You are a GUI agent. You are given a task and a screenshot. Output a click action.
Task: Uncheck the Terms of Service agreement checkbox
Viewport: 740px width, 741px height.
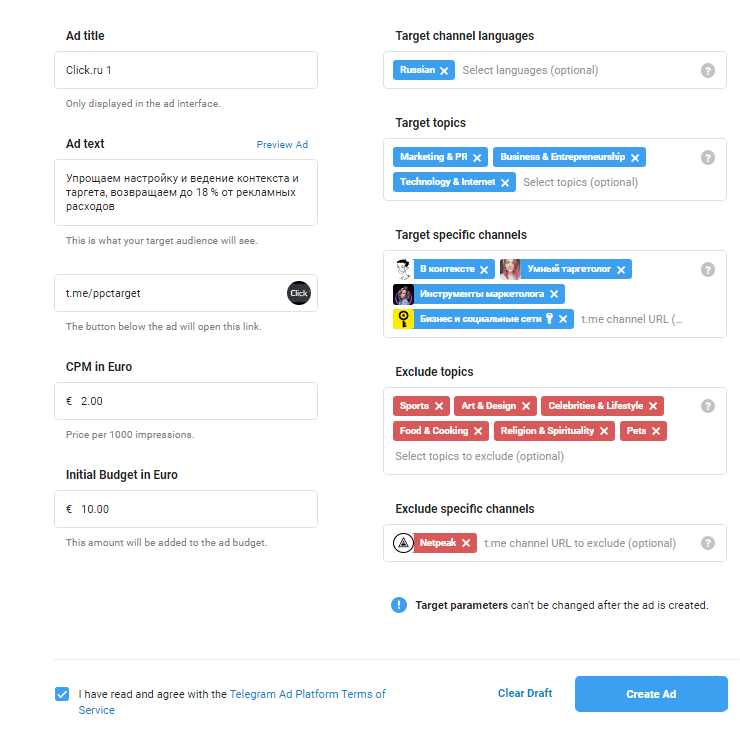click(x=62, y=694)
